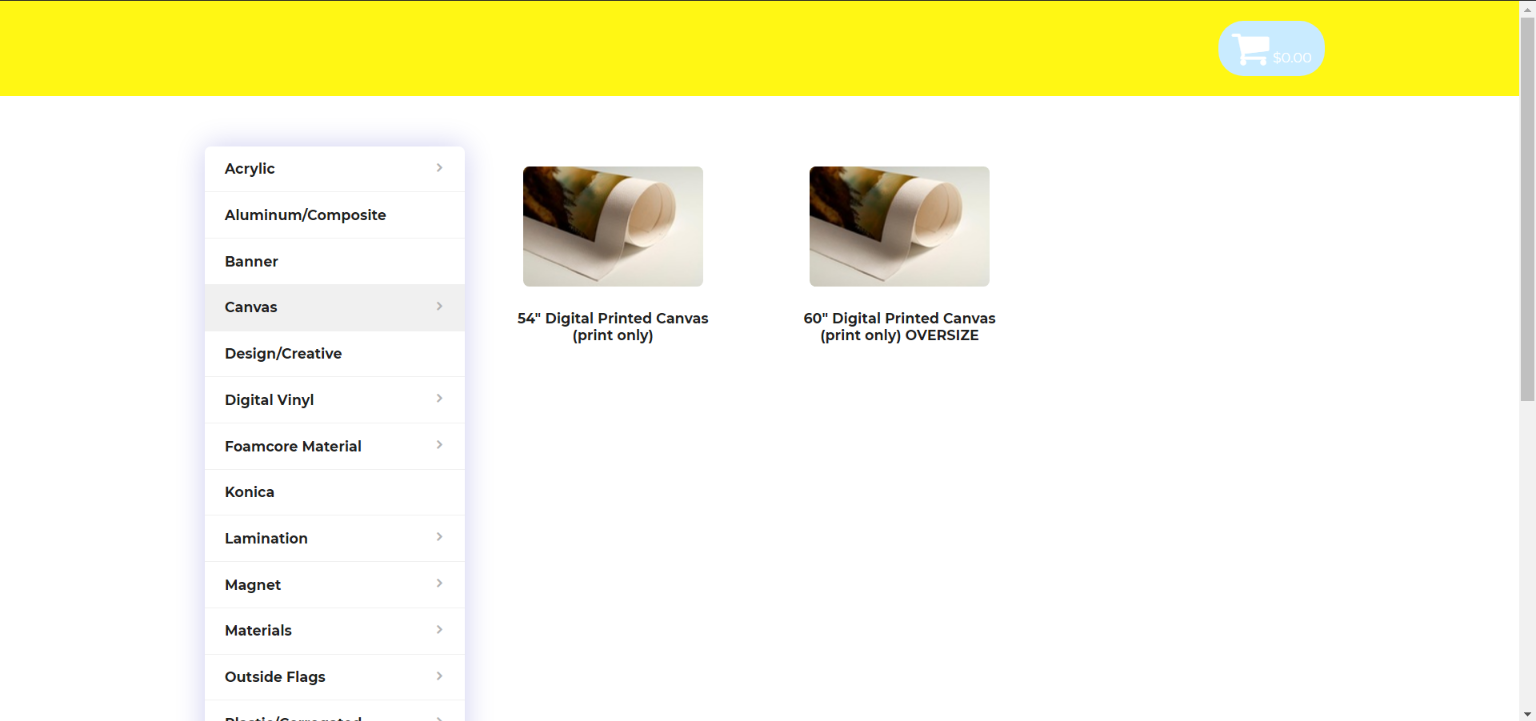Select the Outside Flags category
This screenshot has height=721, width=1536.
pos(335,677)
